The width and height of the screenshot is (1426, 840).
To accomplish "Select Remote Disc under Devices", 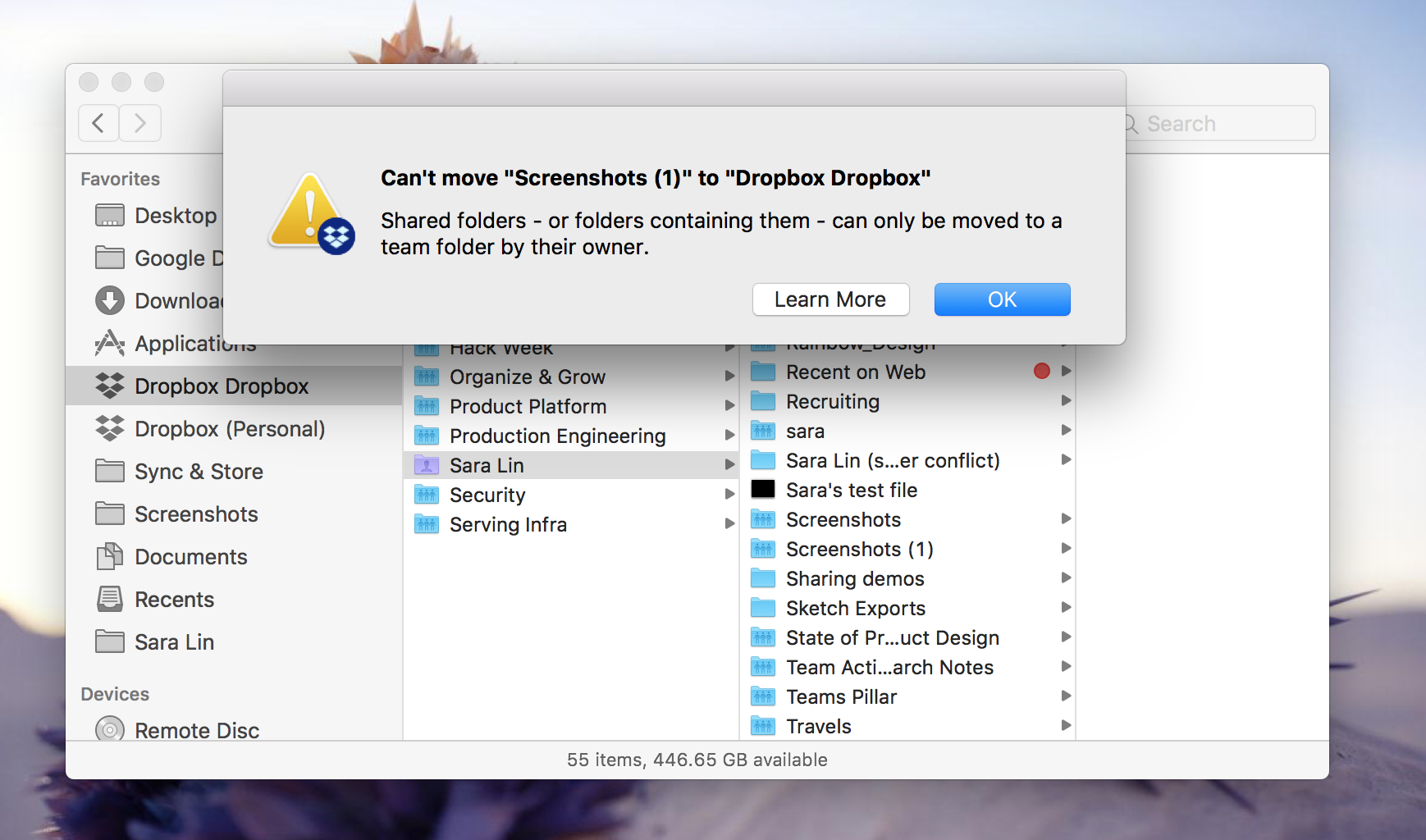I will click(197, 729).
